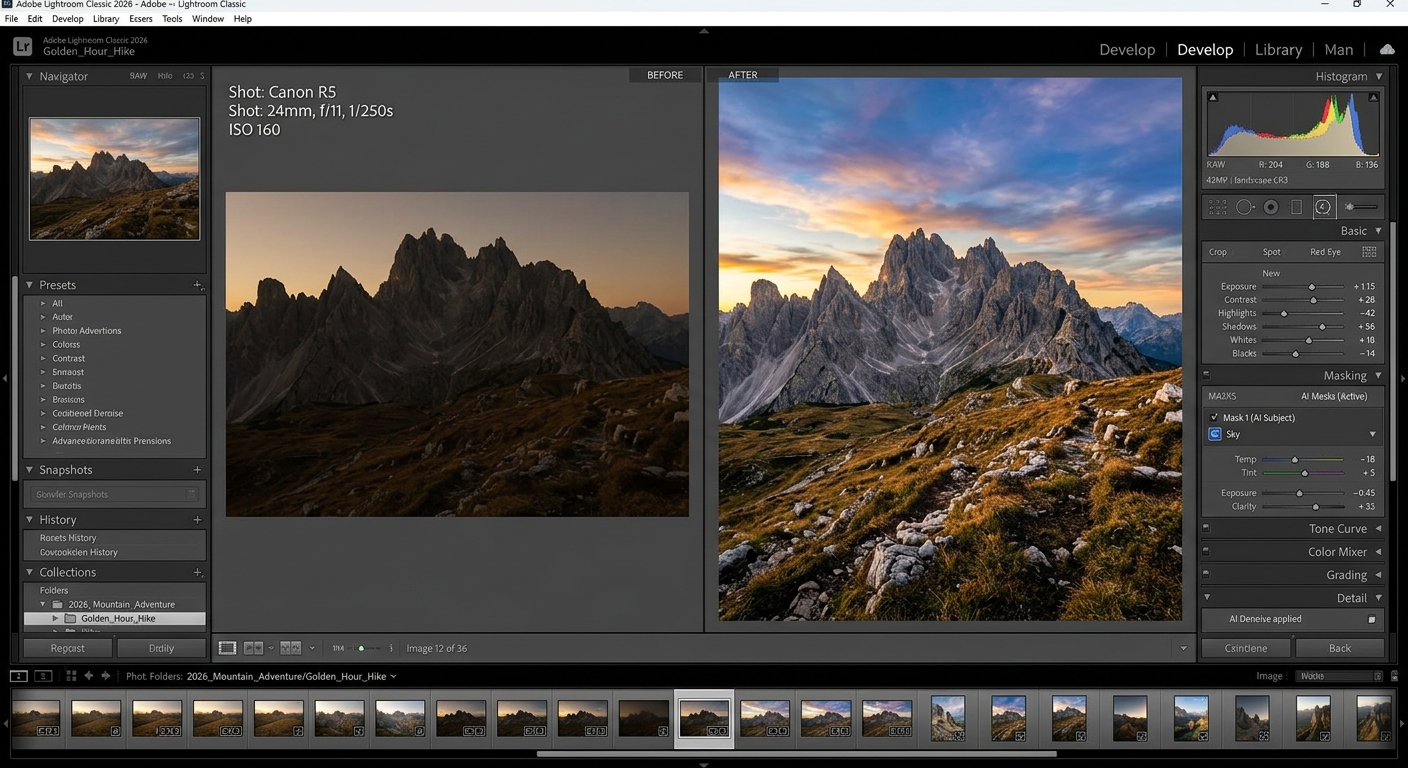Click the Crop tool label
Image resolution: width=1408 pixels, height=768 pixels.
click(1217, 252)
